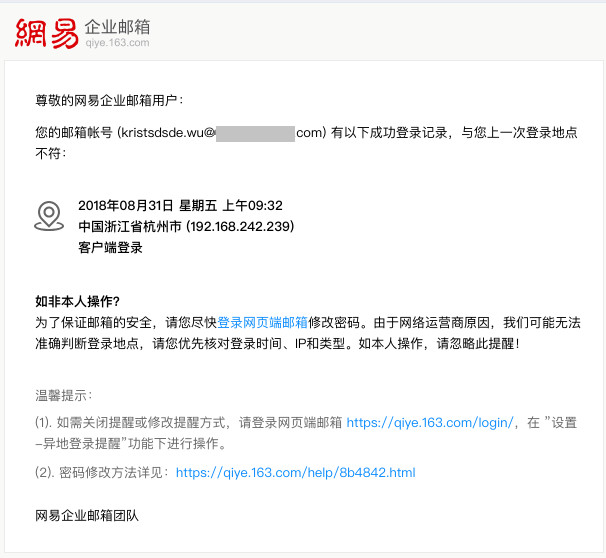Click the location pin icon
606x558 pixels.
pyautogui.click(x=49, y=215)
